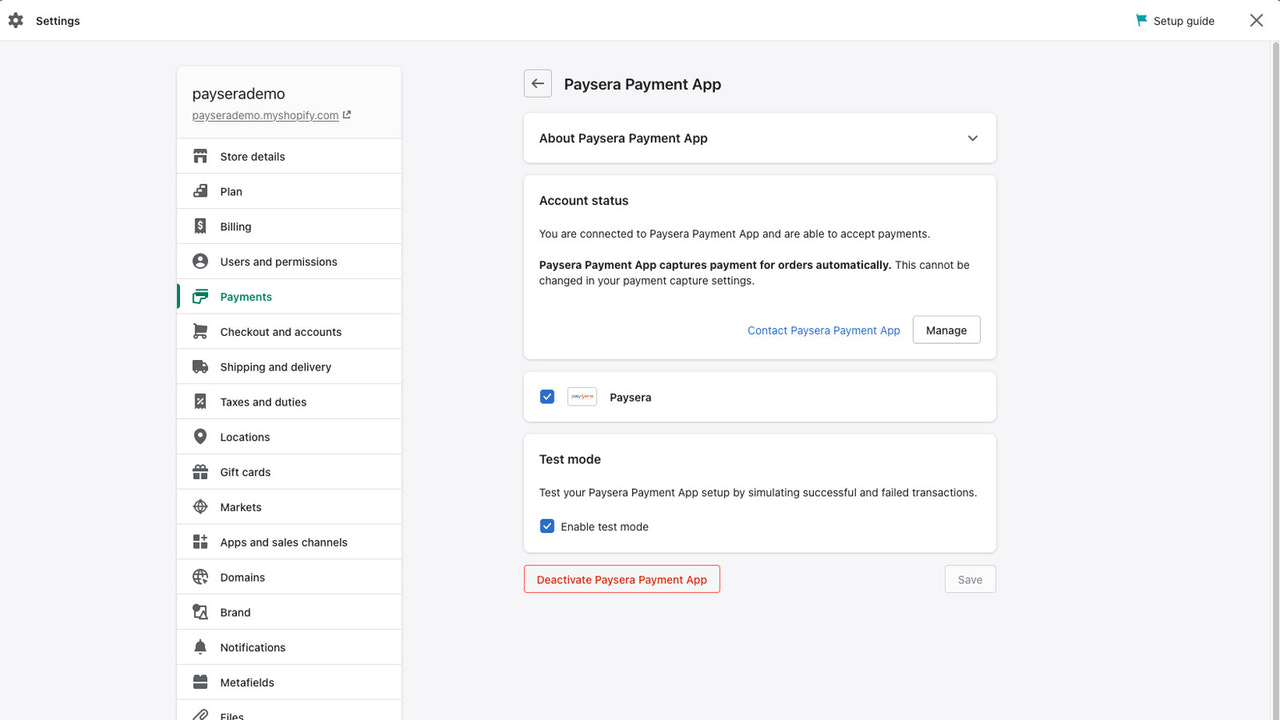This screenshot has height=720, width=1280.
Task: Go to Taxes and duties
Action: (289, 401)
